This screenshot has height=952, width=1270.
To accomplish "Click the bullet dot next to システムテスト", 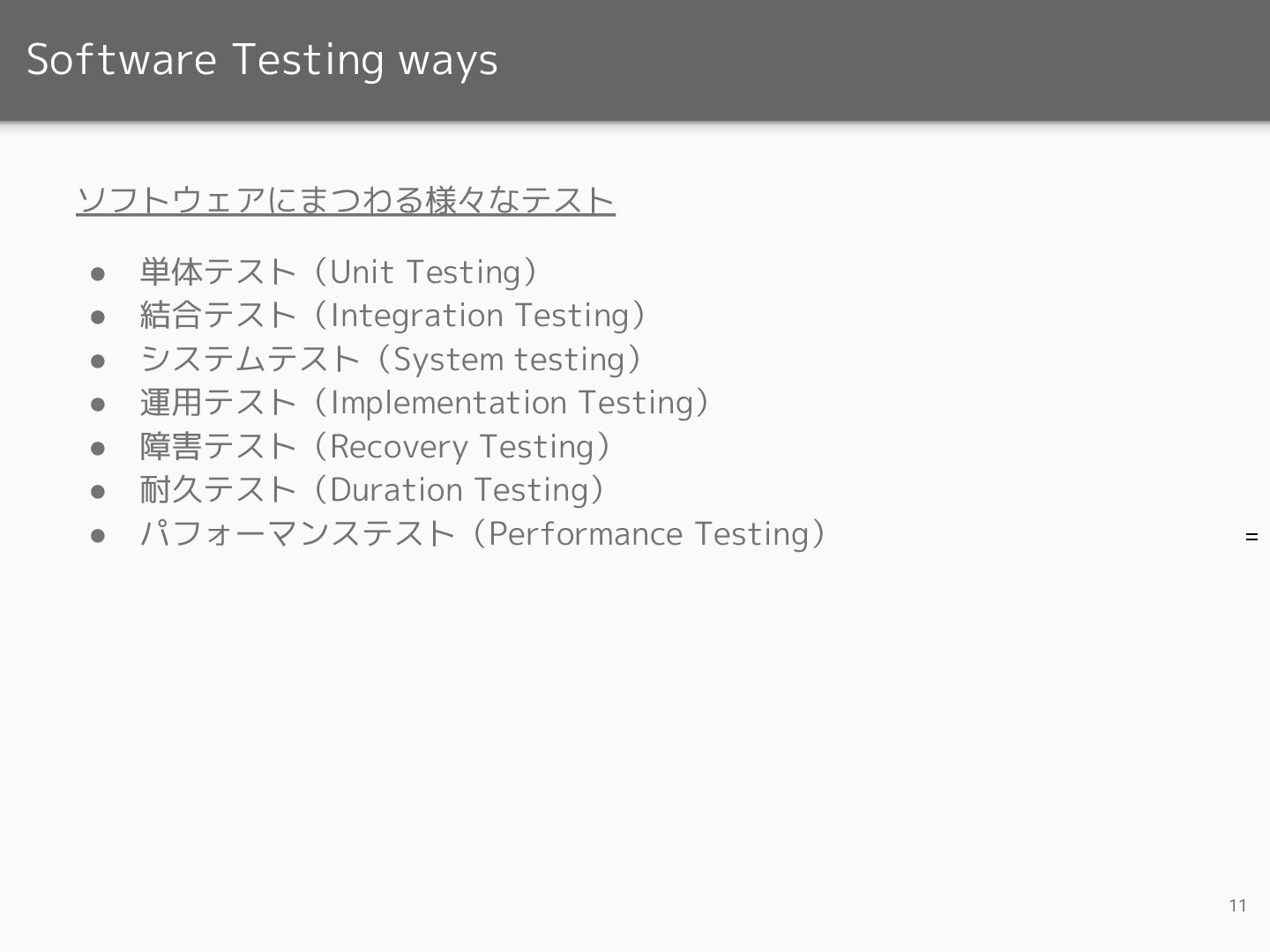I will pyautogui.click(x=98, y=361).
